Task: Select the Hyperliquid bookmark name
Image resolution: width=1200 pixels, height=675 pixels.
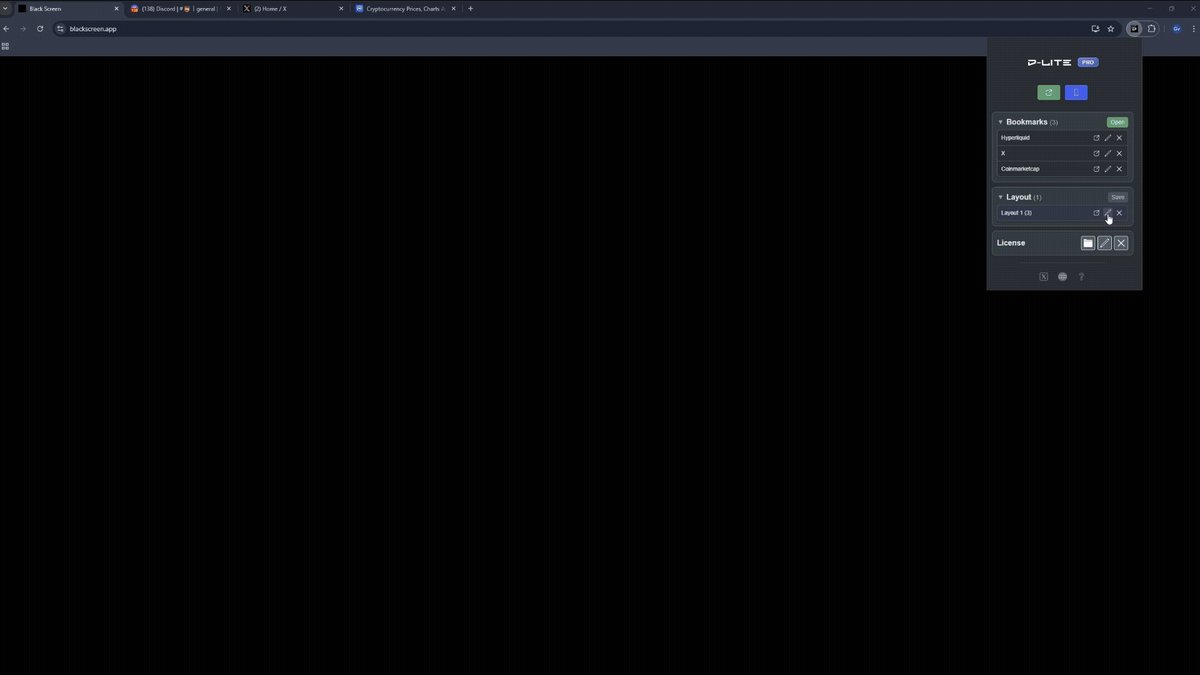Action: (x=1015, y=138)
